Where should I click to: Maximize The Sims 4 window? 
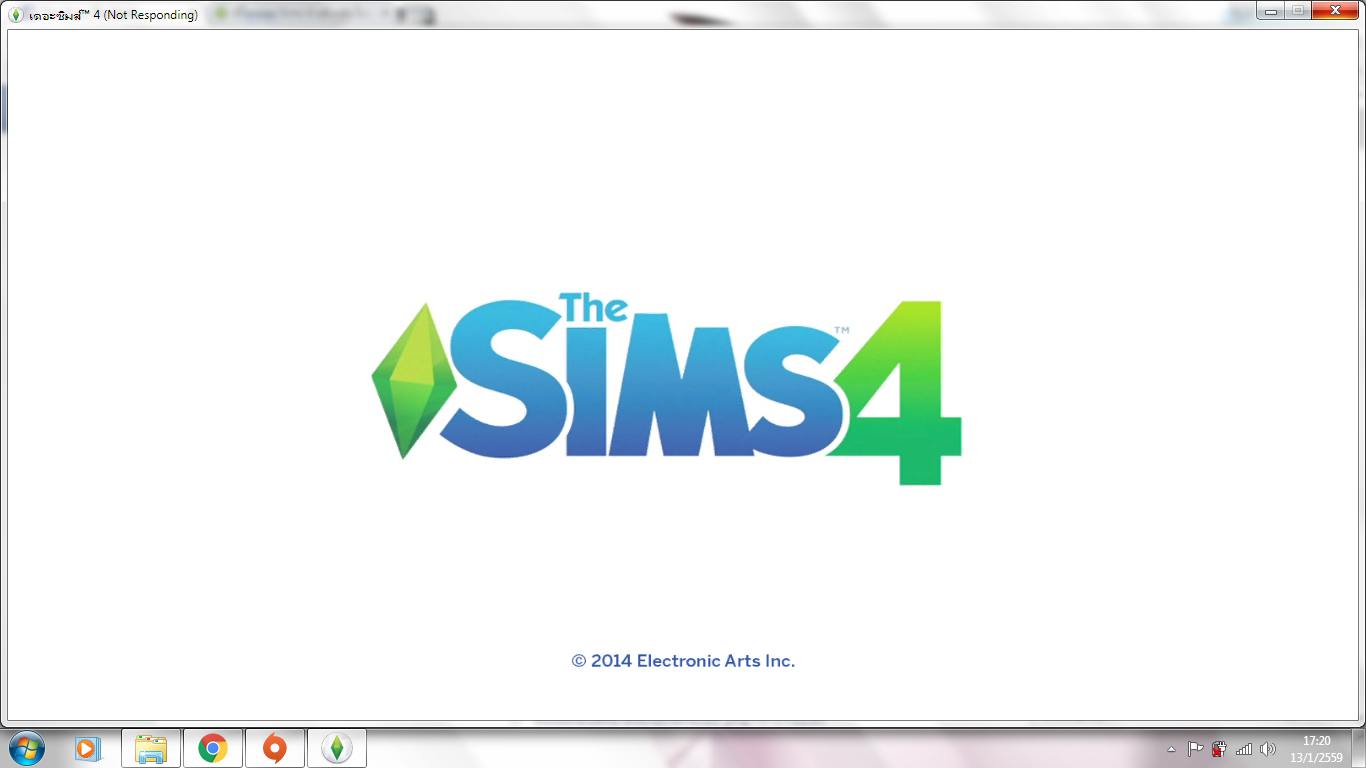[1298, 10]
